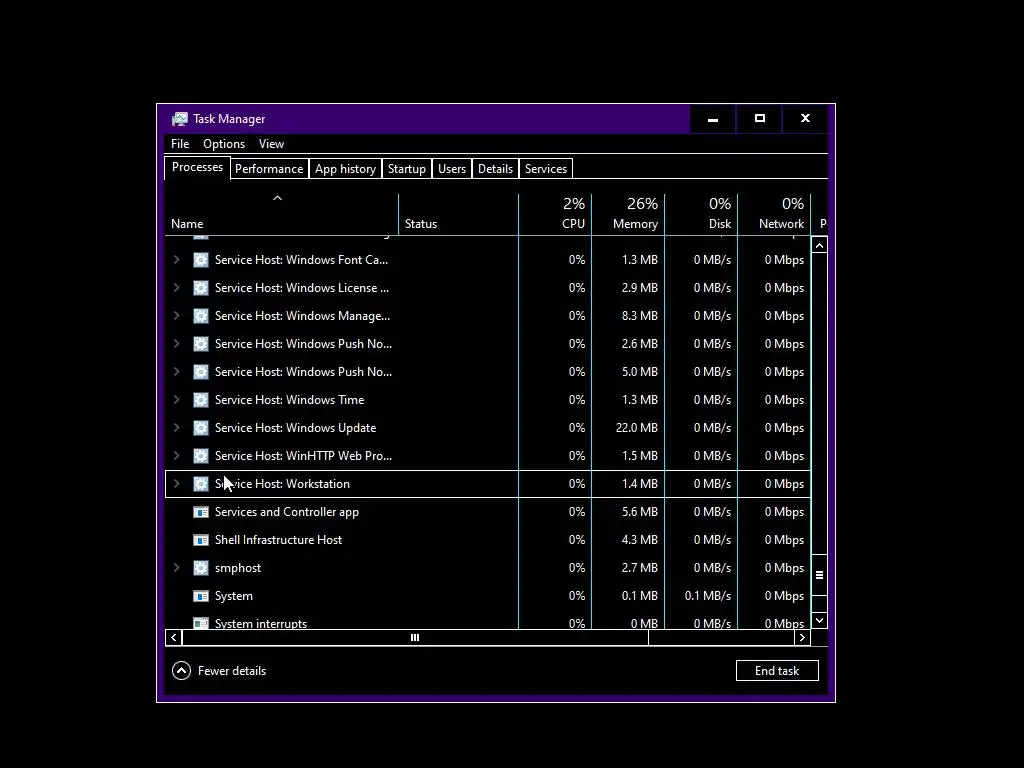The height and width of the screenshot is (768, 1024).
Task: Click the 8.3 MB memory value
Action: 640,316
